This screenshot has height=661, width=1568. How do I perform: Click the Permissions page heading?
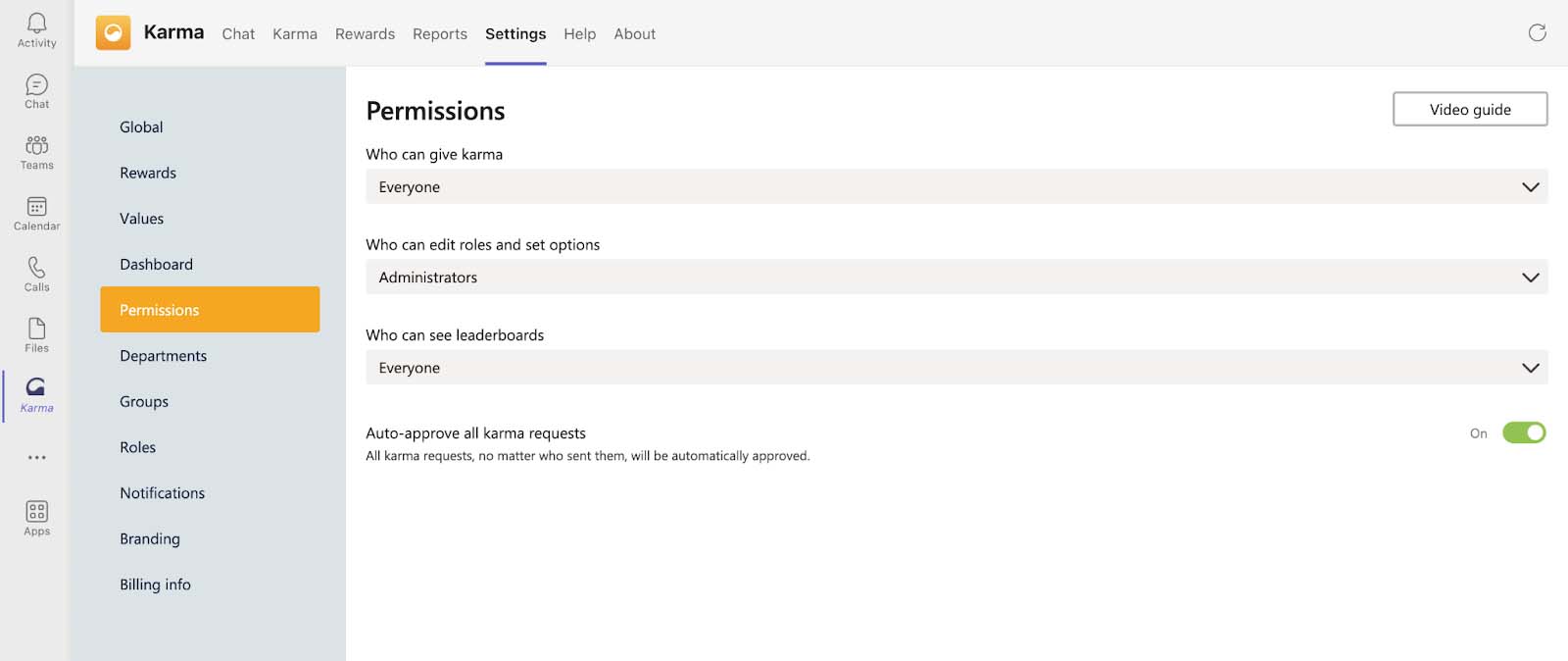coord(435,111)
